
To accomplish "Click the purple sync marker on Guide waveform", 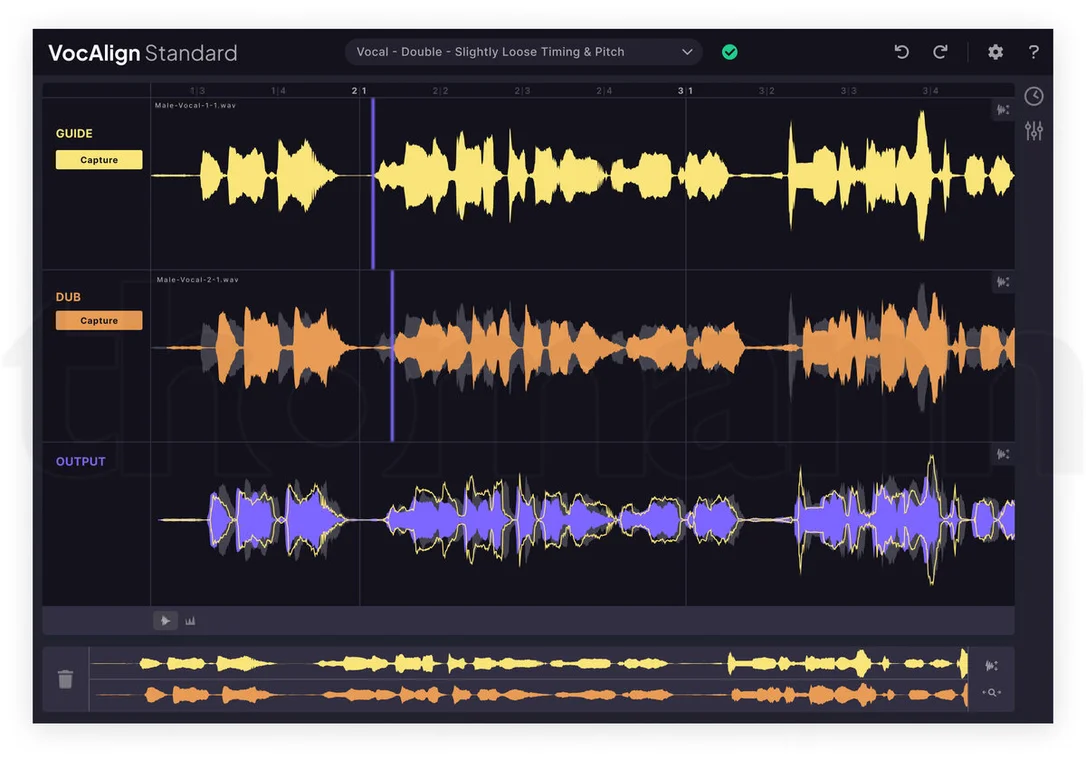I will coord(373,184).
